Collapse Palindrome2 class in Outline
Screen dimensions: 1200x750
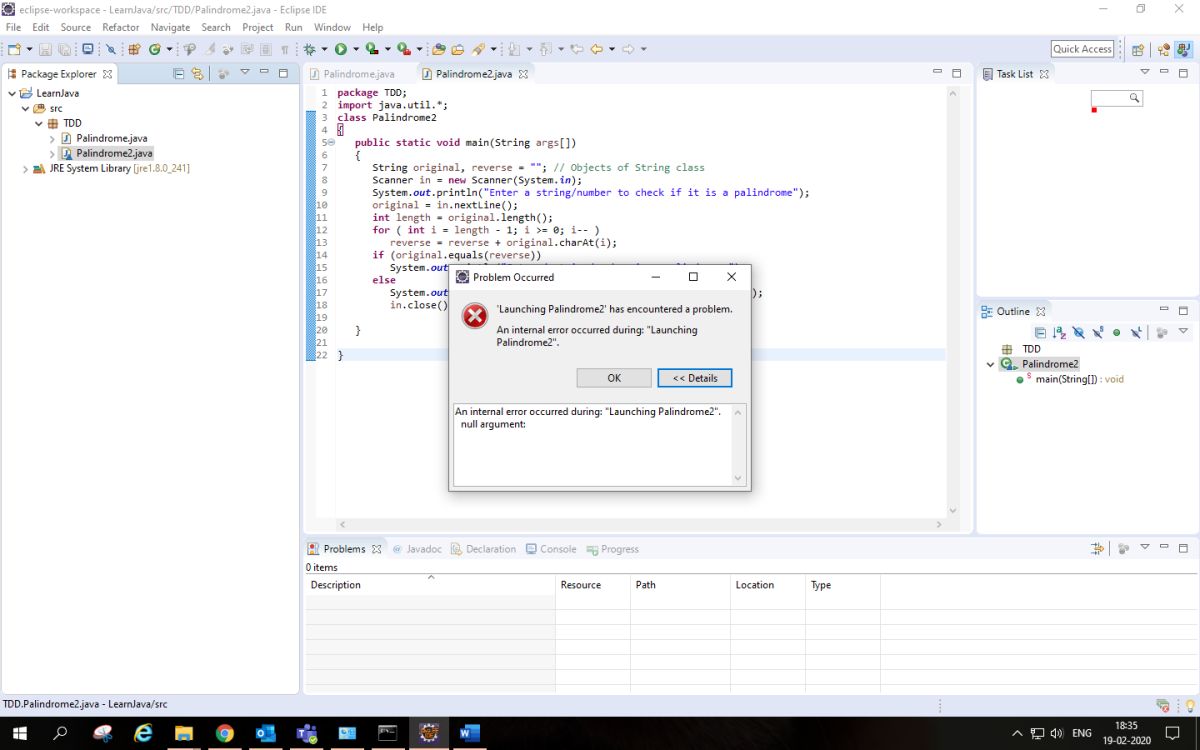[x=991, y=364]
